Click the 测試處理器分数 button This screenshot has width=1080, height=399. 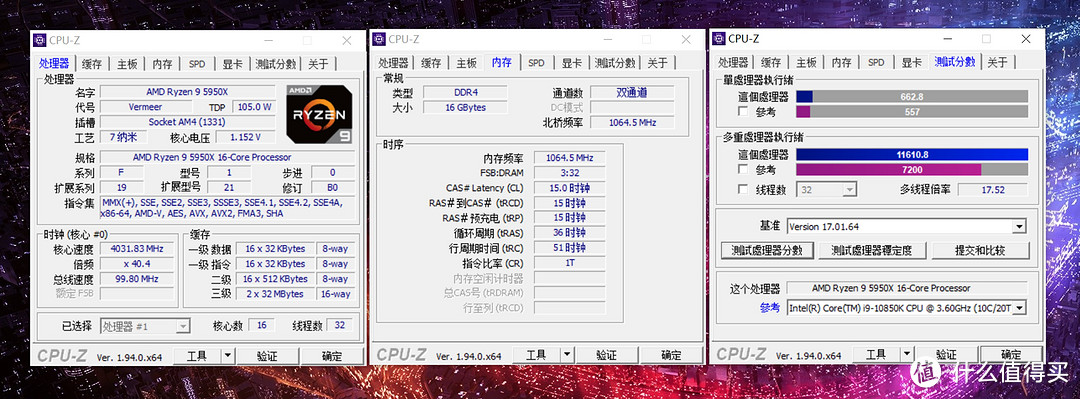(x=767, y=250)
